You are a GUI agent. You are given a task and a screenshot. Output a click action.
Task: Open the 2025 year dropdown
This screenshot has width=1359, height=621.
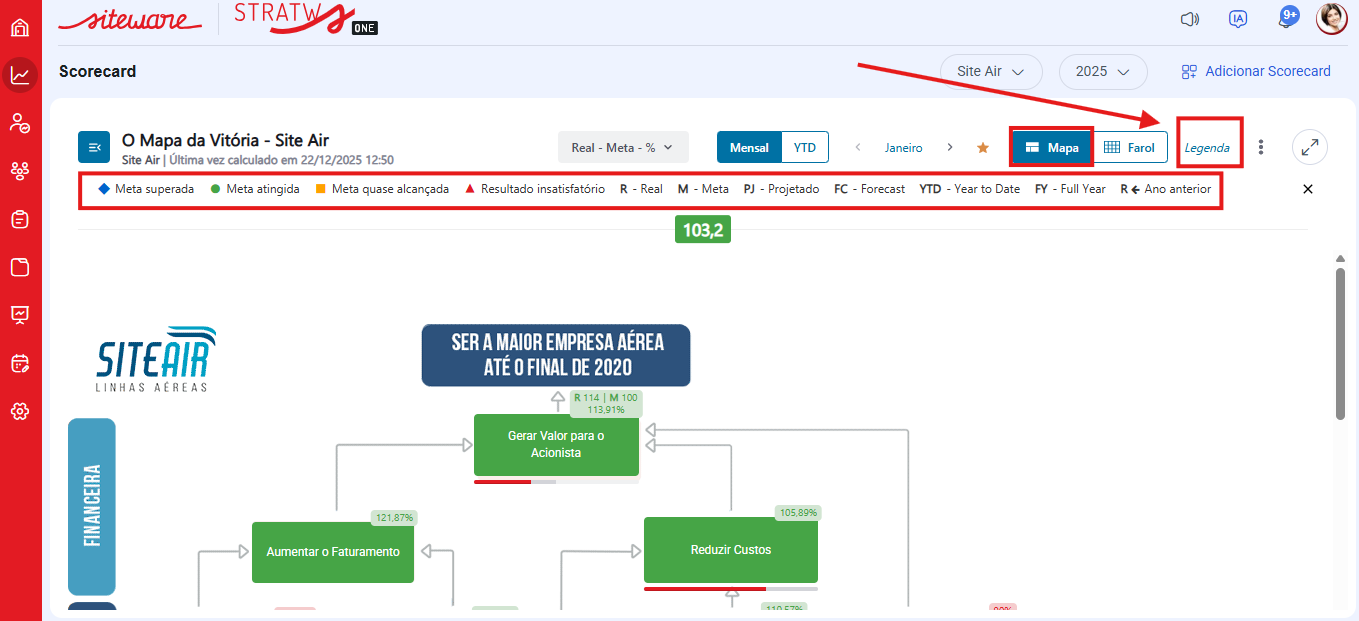coord(1102,72)
